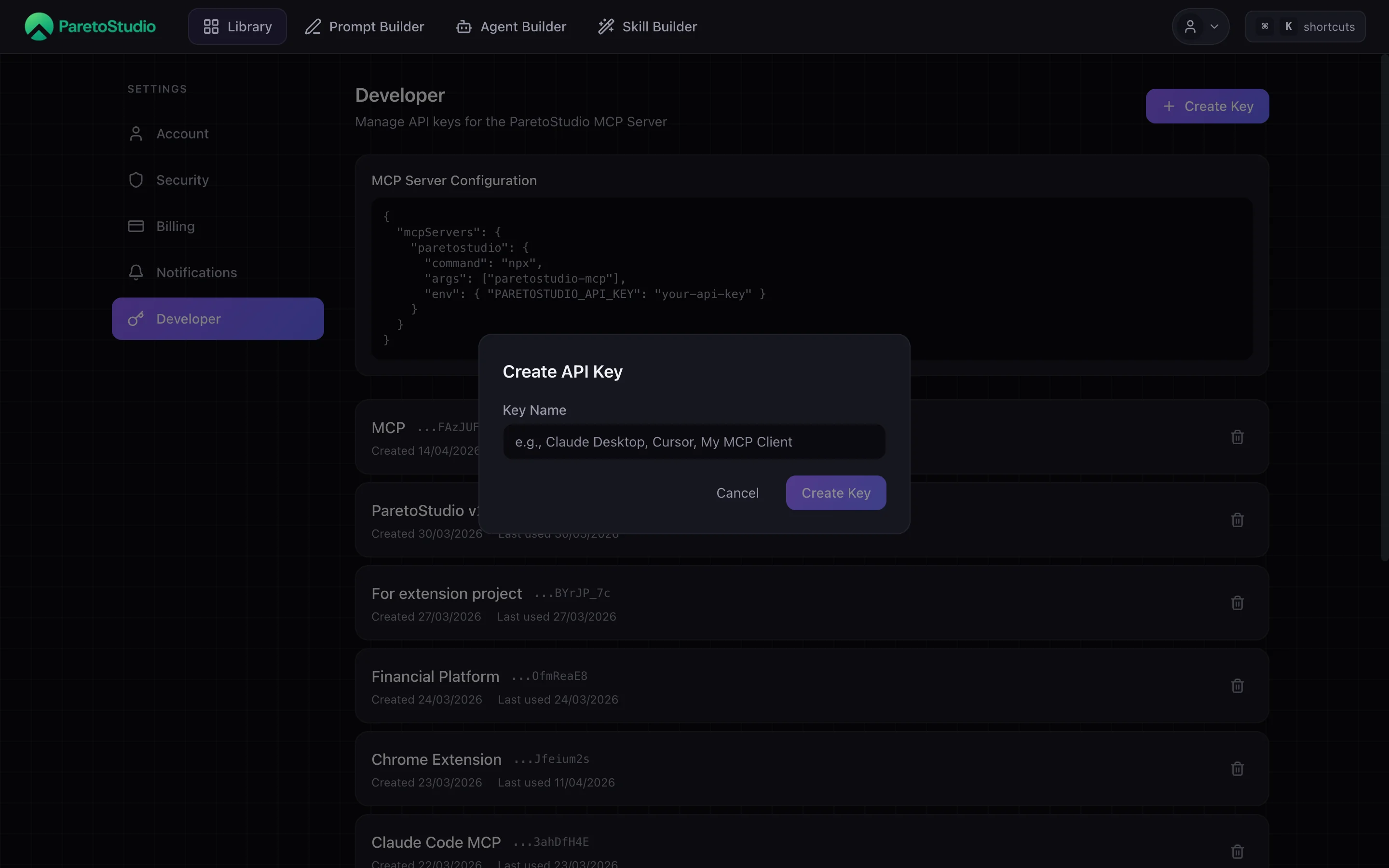Click the "...0fmReaE8" key suffix
The width and height of the screenshot is (1389, 868).
tap(549, 677)
